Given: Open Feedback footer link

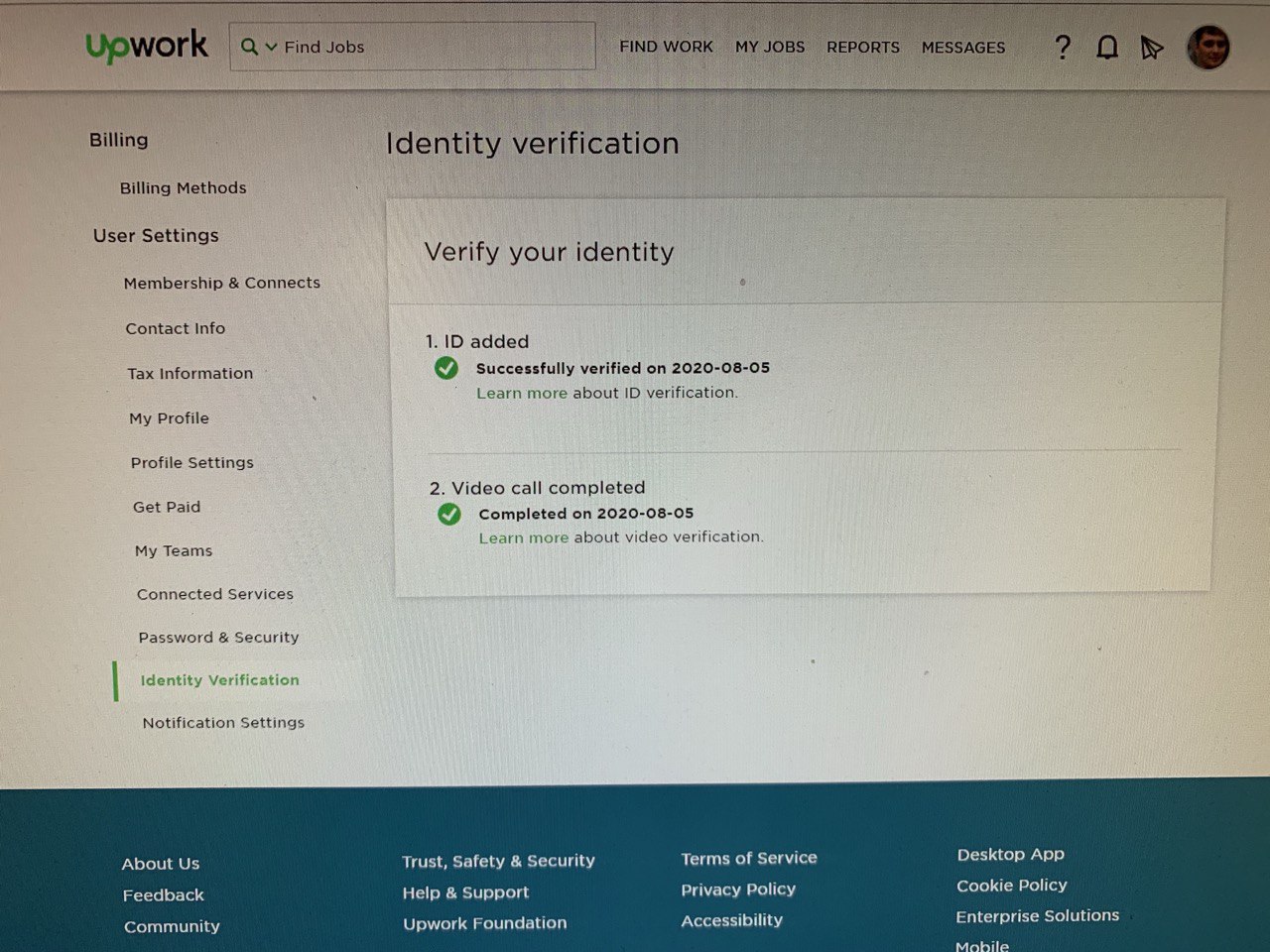Looking at the screenshot, I should pyautogui.click(x=164, y=895).
